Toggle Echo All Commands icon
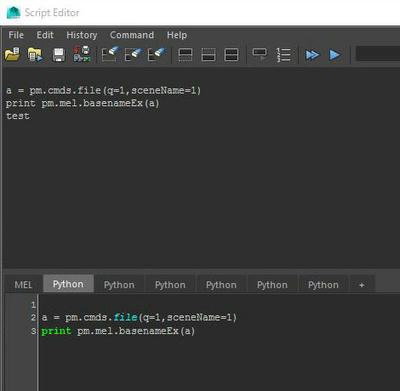 tap(260, 54)
